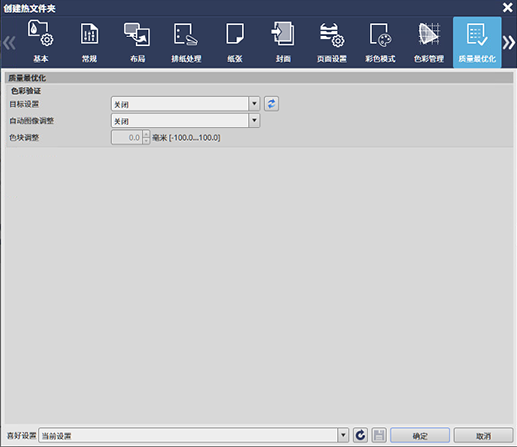Click the 色块调整 value field
The image size is (517, 447).
[127, 137]
